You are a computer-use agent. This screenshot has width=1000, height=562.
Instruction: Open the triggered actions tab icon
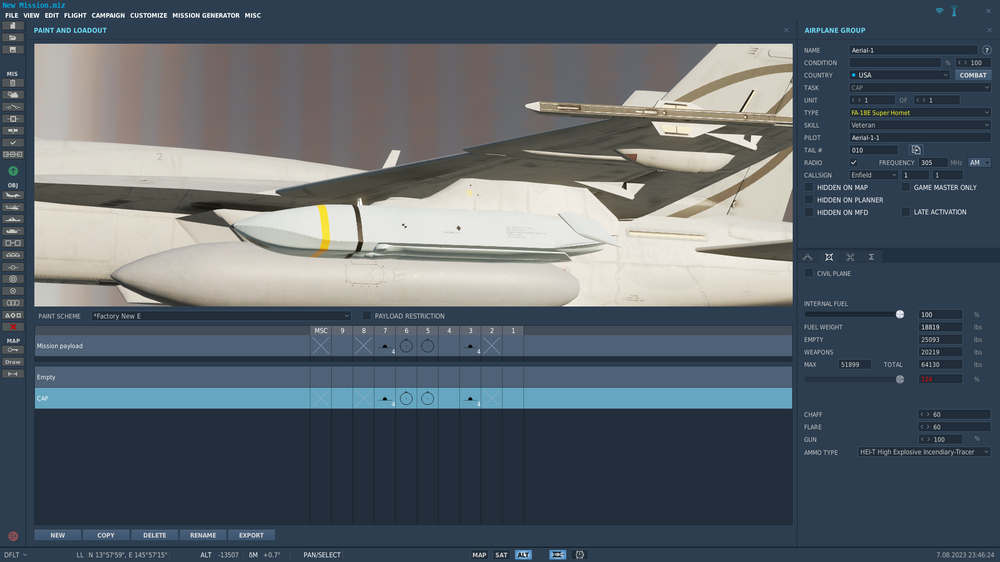coord(850,257)
